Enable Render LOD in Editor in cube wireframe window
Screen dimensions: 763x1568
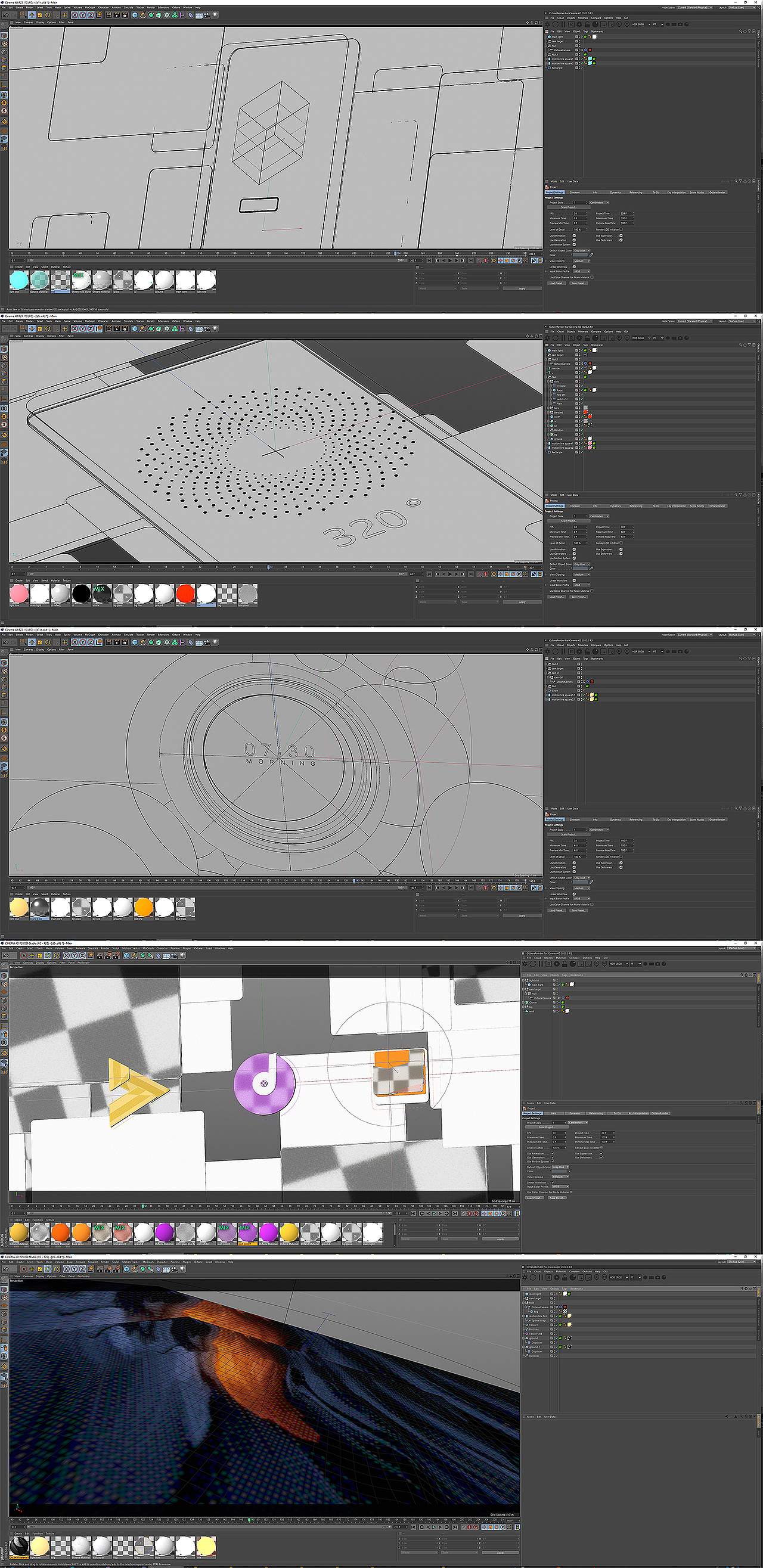[621, 229]
